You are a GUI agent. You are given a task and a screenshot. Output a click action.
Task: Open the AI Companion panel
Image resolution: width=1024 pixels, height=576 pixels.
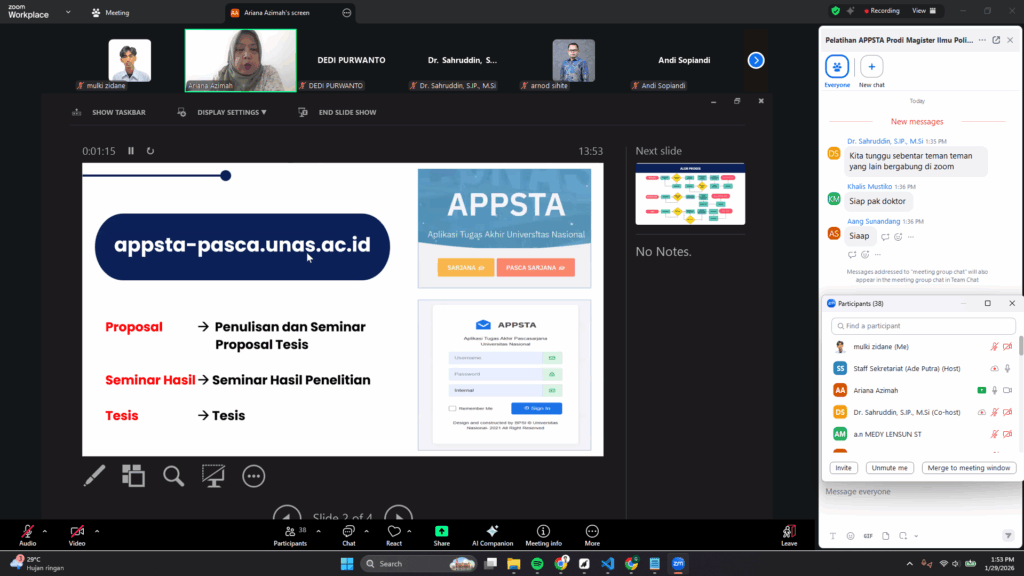(x=491, y=535)
